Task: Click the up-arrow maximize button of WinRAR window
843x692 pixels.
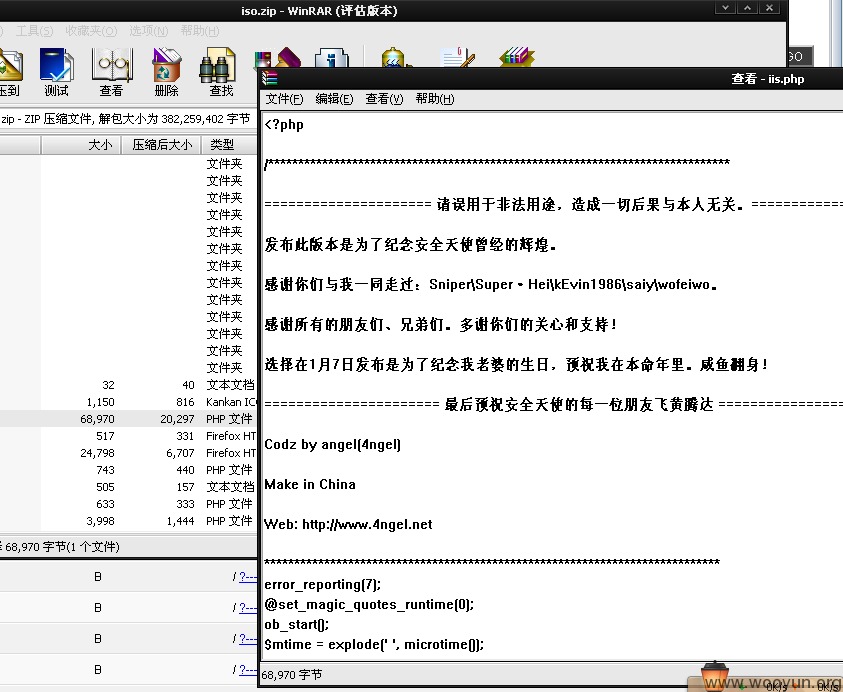Action: [747, 8]
